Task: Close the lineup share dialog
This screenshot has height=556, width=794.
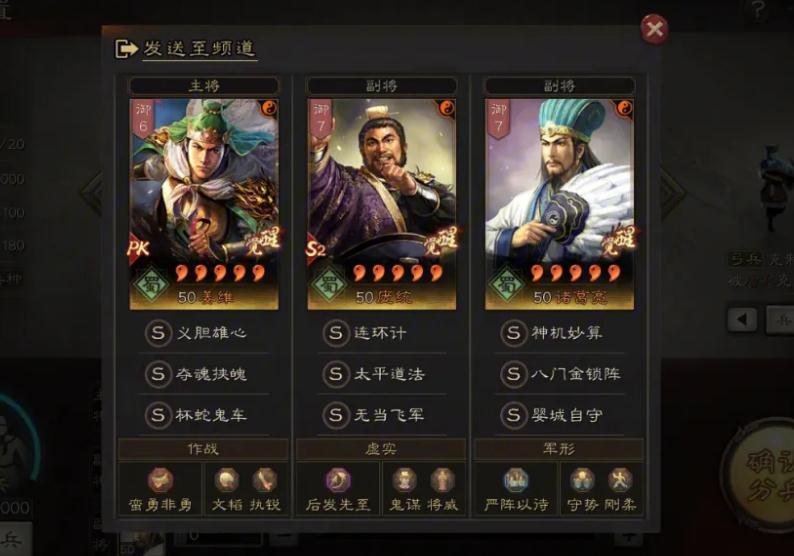Action: pyautogui.click(x=654, y=29)
